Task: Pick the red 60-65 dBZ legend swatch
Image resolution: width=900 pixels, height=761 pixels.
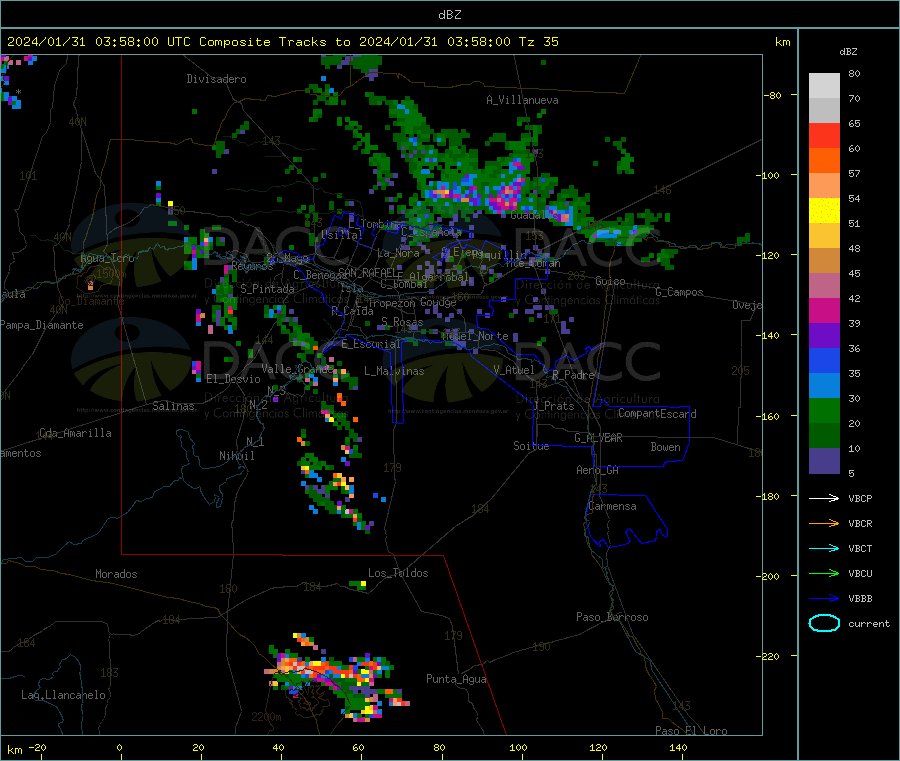Action: pyautogui.click(x=824, y=135)
